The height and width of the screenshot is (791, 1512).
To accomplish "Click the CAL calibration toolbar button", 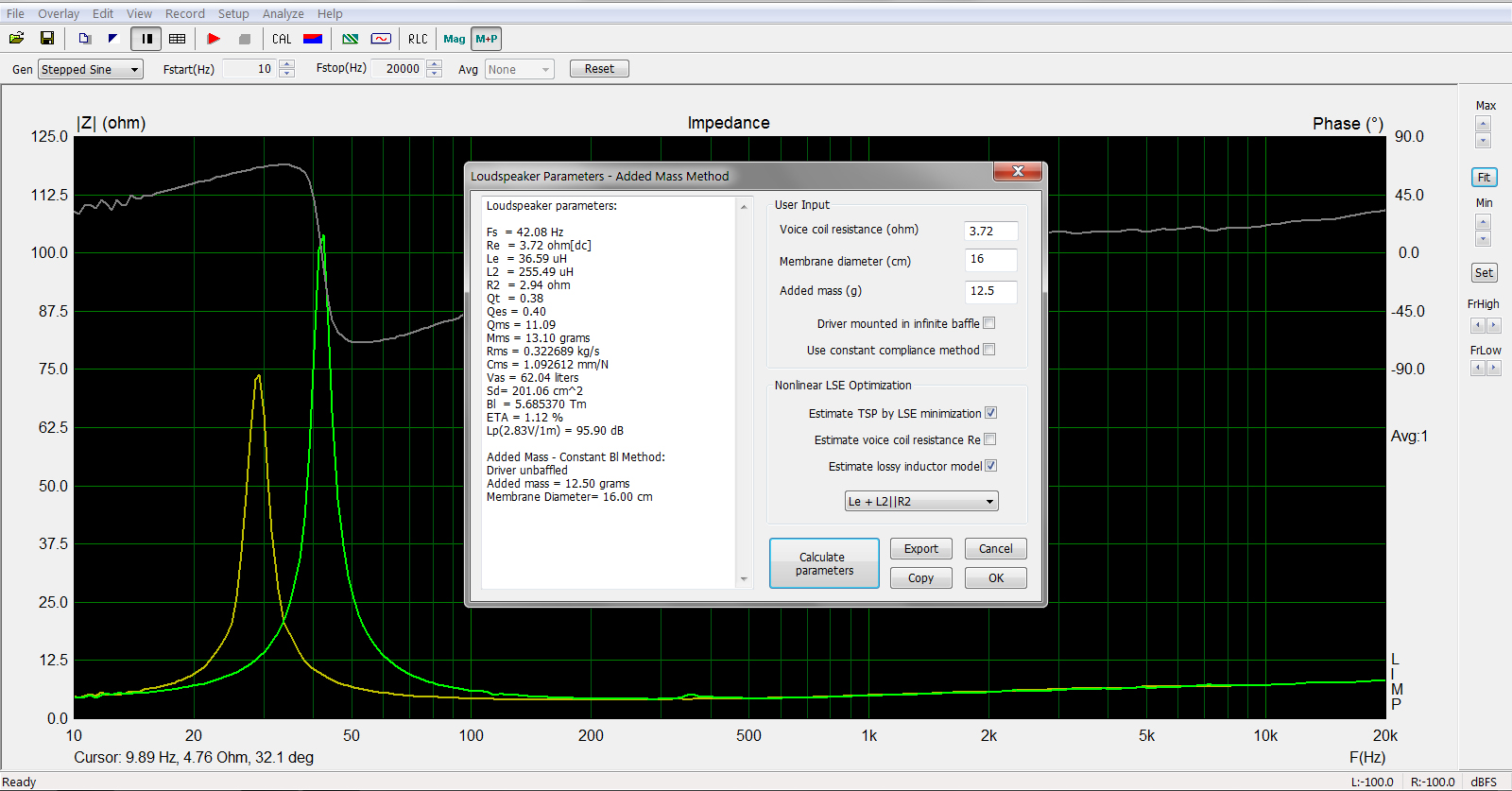I will click(282, 39).
